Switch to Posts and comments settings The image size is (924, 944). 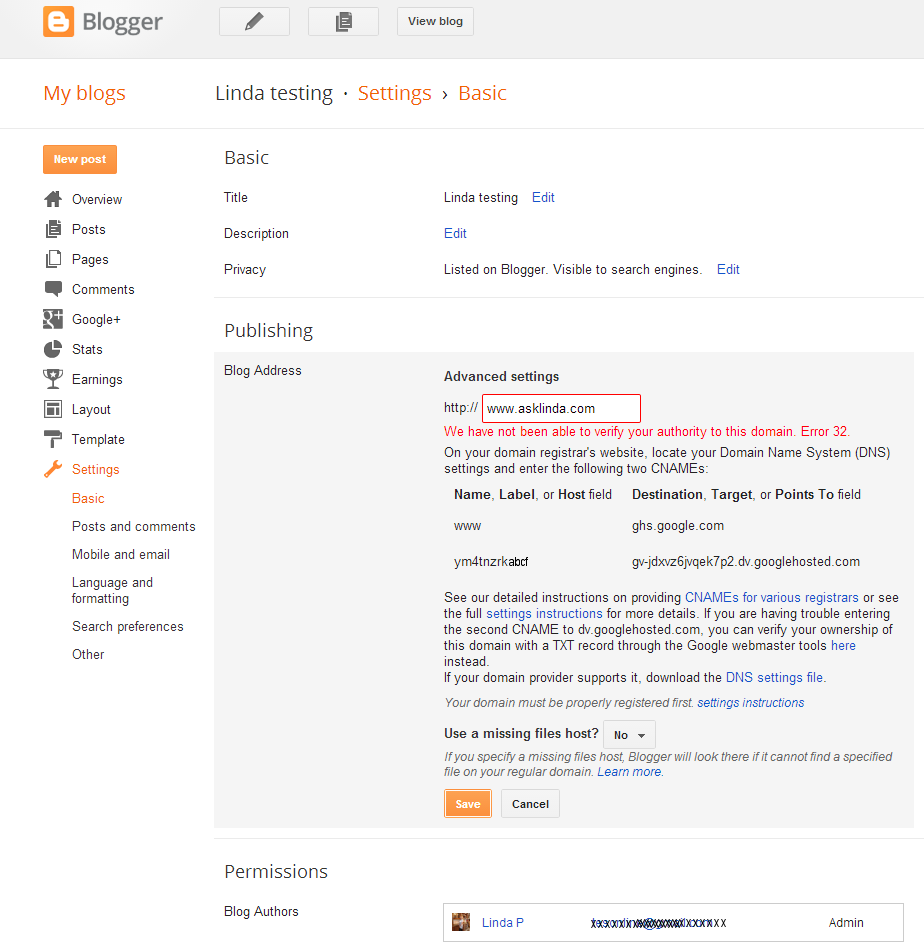point(133,526)
